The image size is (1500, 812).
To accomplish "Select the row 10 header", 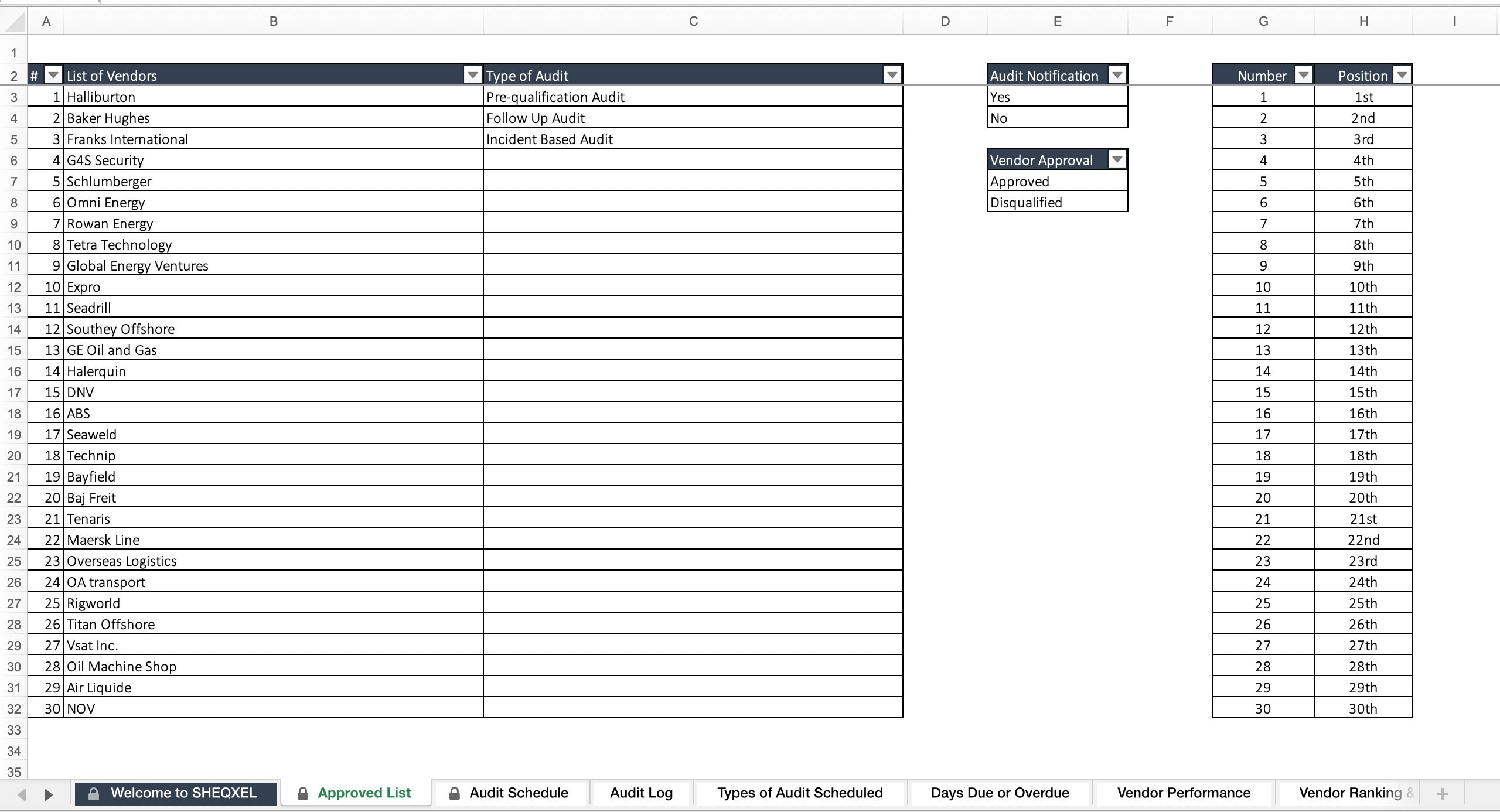I will pos(13,244).
